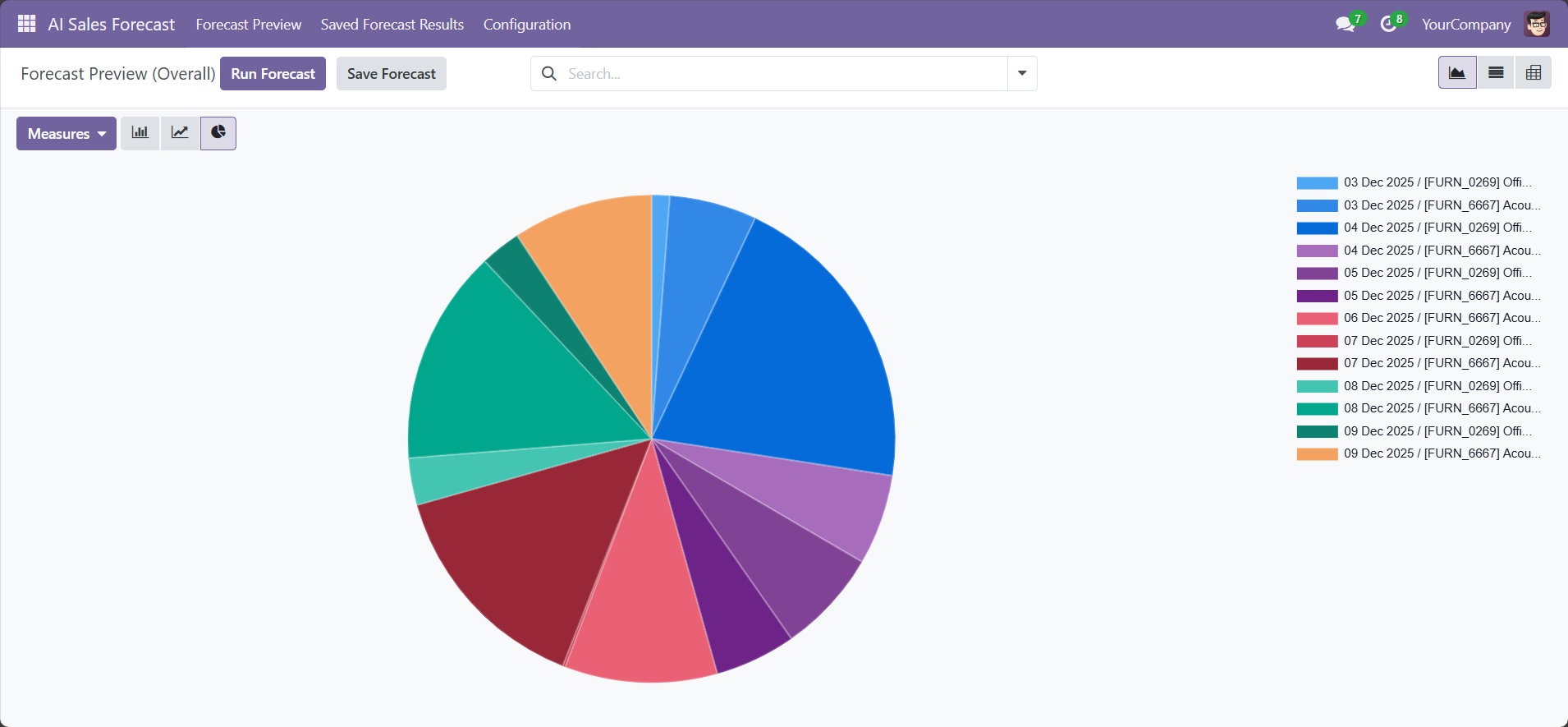
Task: Click the Save Forecast button
Action: [391, 74]
